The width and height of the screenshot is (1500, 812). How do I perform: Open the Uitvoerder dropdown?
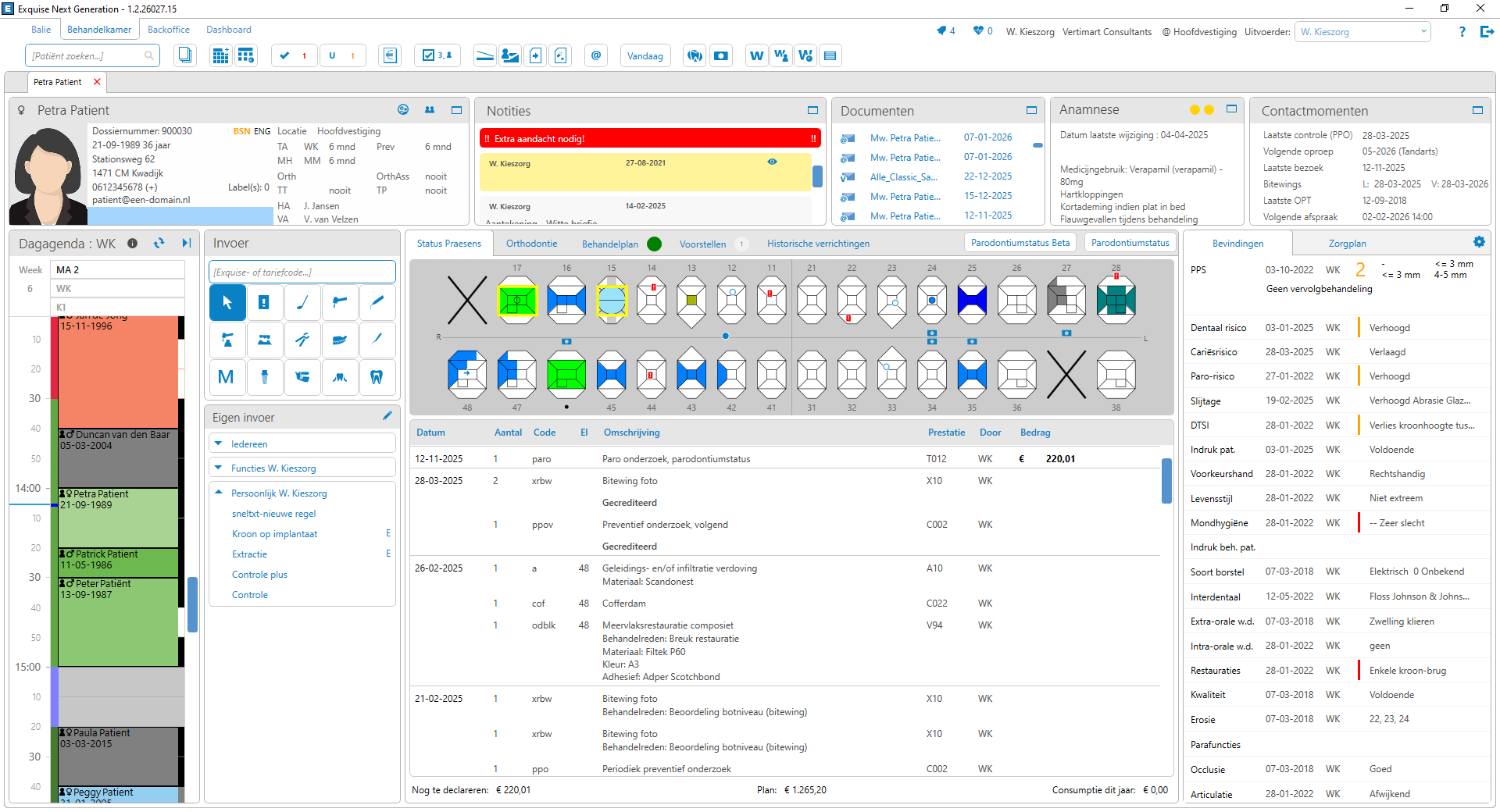pos(1362,32)
